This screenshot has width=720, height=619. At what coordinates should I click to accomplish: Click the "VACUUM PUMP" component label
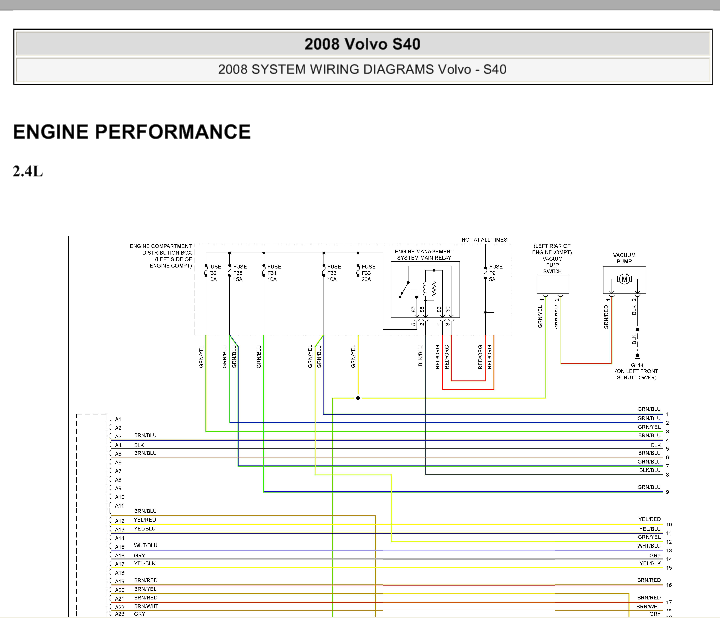624,258
